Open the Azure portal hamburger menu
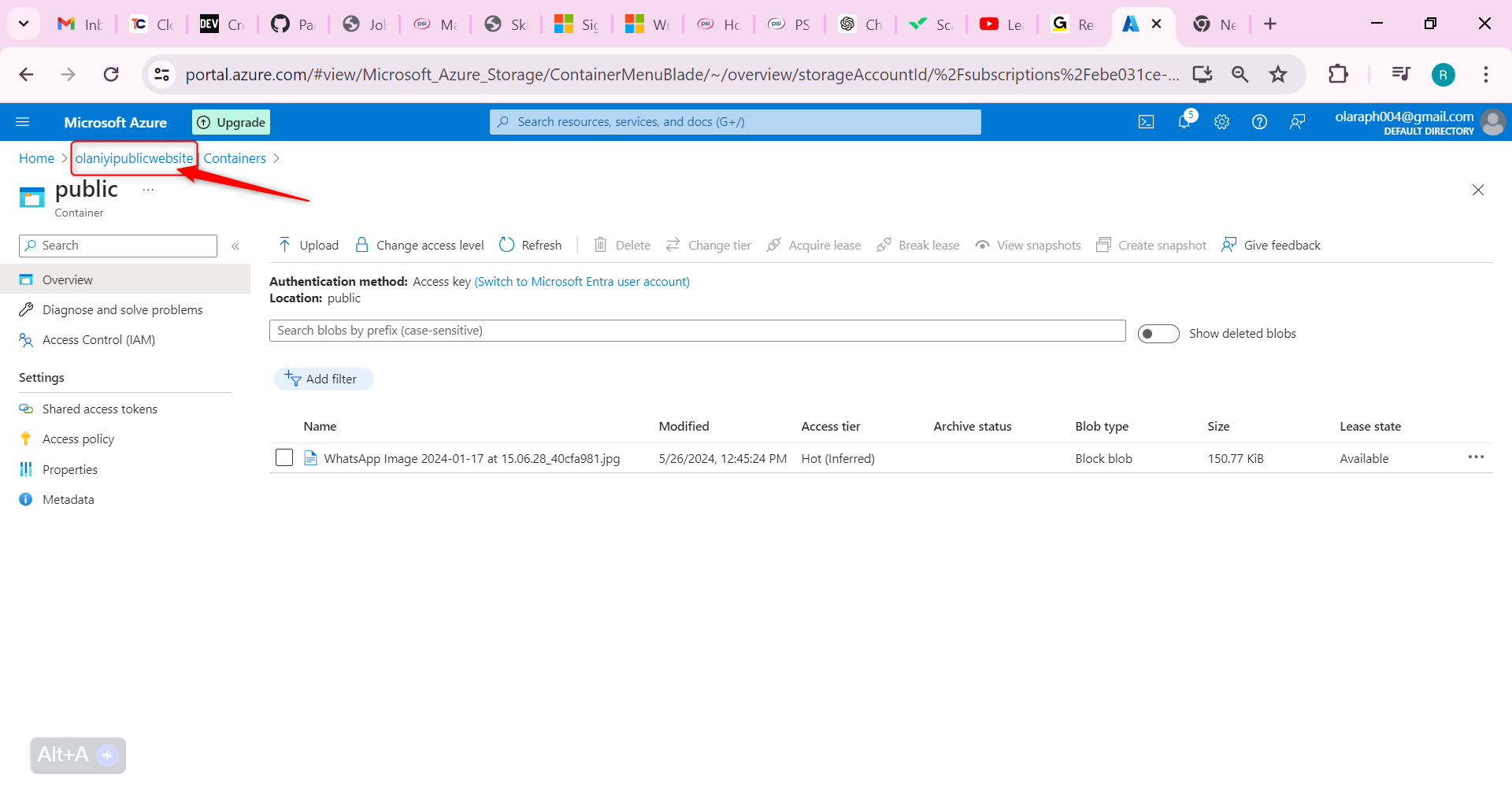This screenshot has width=1512, height=803. tap(23, 122)
